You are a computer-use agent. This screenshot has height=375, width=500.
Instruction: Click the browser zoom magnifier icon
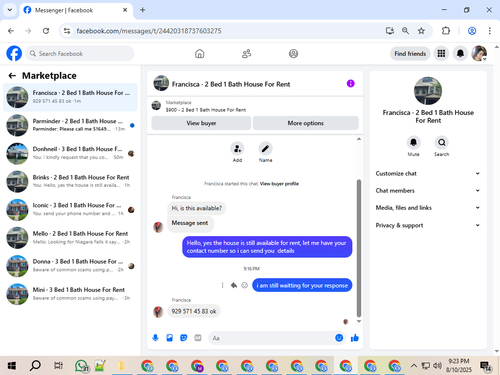click(x=405, y=31)
